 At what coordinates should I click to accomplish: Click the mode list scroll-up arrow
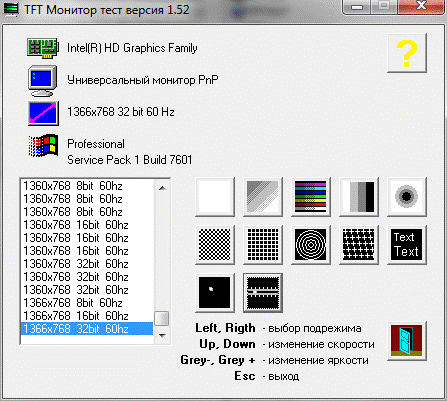162,188
